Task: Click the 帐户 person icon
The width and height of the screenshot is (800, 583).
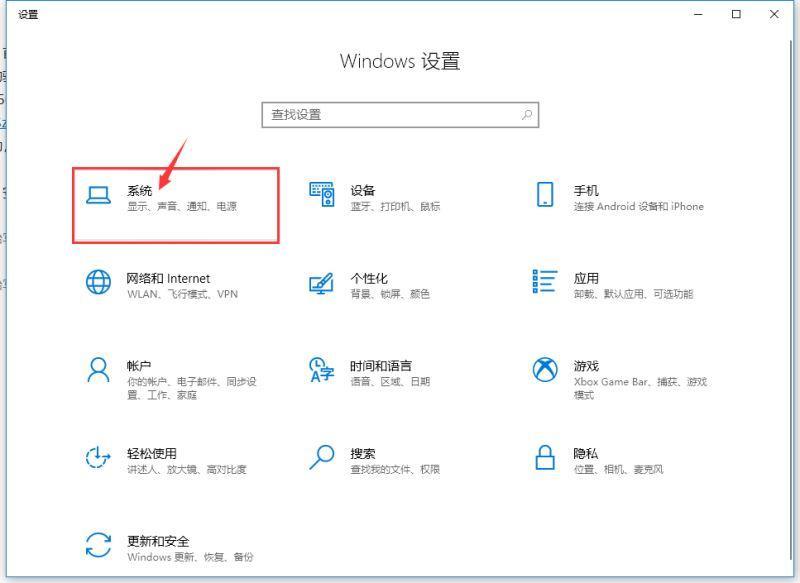Action: coord(98,370)
